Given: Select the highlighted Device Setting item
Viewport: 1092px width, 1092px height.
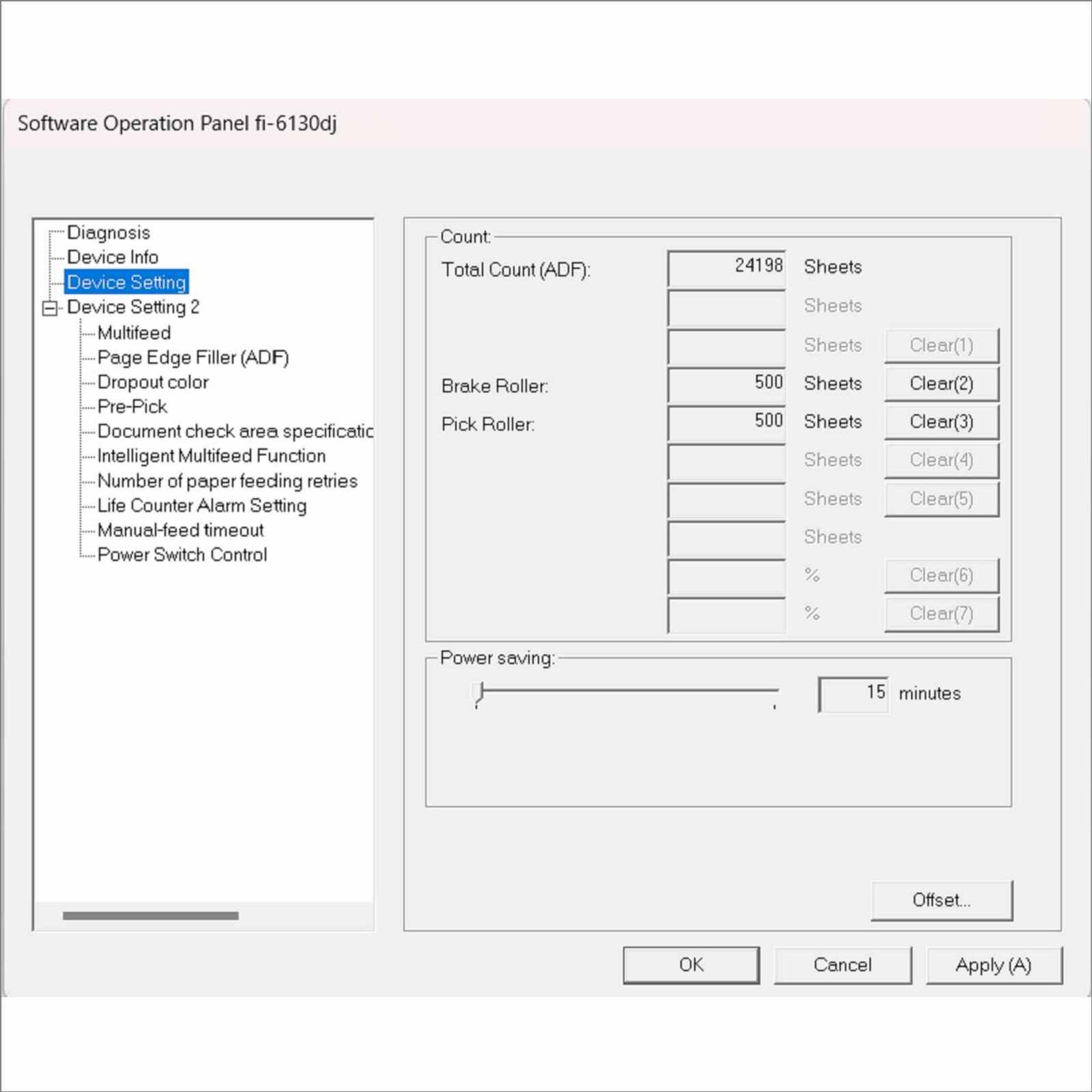Looking at the screenshot, I should 126,282.
